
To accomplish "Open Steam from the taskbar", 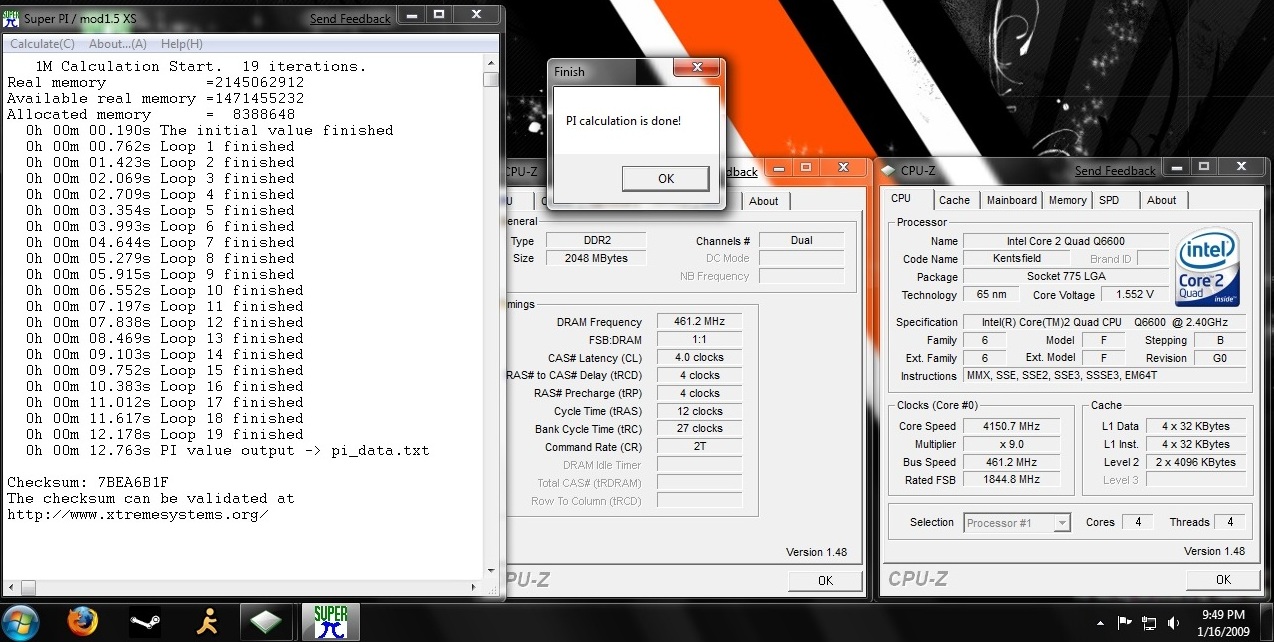I will pos(145,622).
